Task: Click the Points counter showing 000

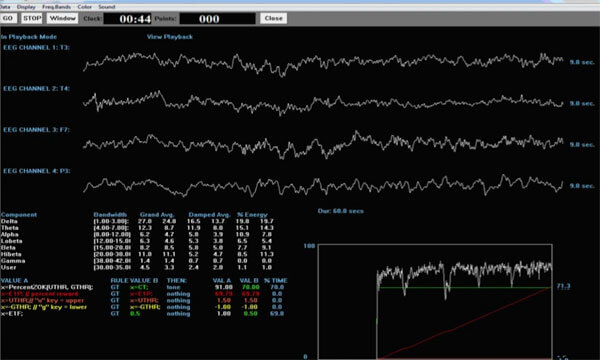Action: (x=217, y=18)
